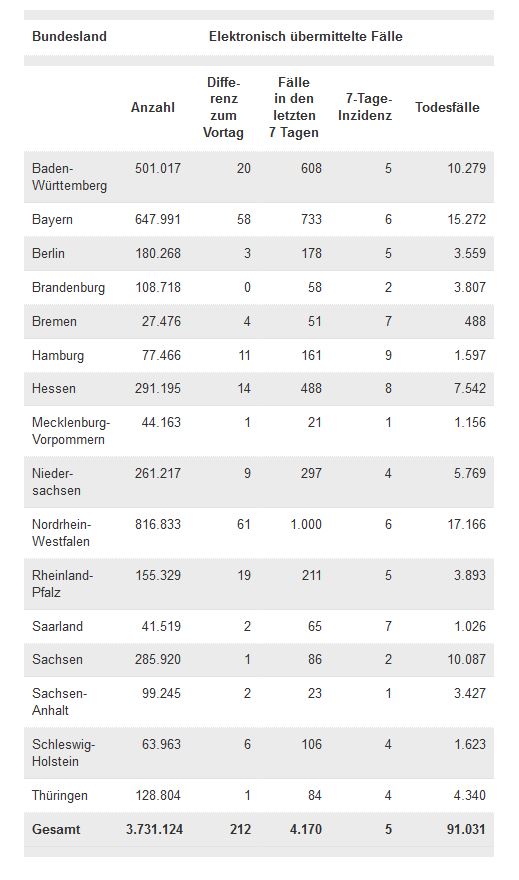This screenshot has width=519, height=880.
Task: Select the Hamburg row label
Action: (x=58, y=356)
